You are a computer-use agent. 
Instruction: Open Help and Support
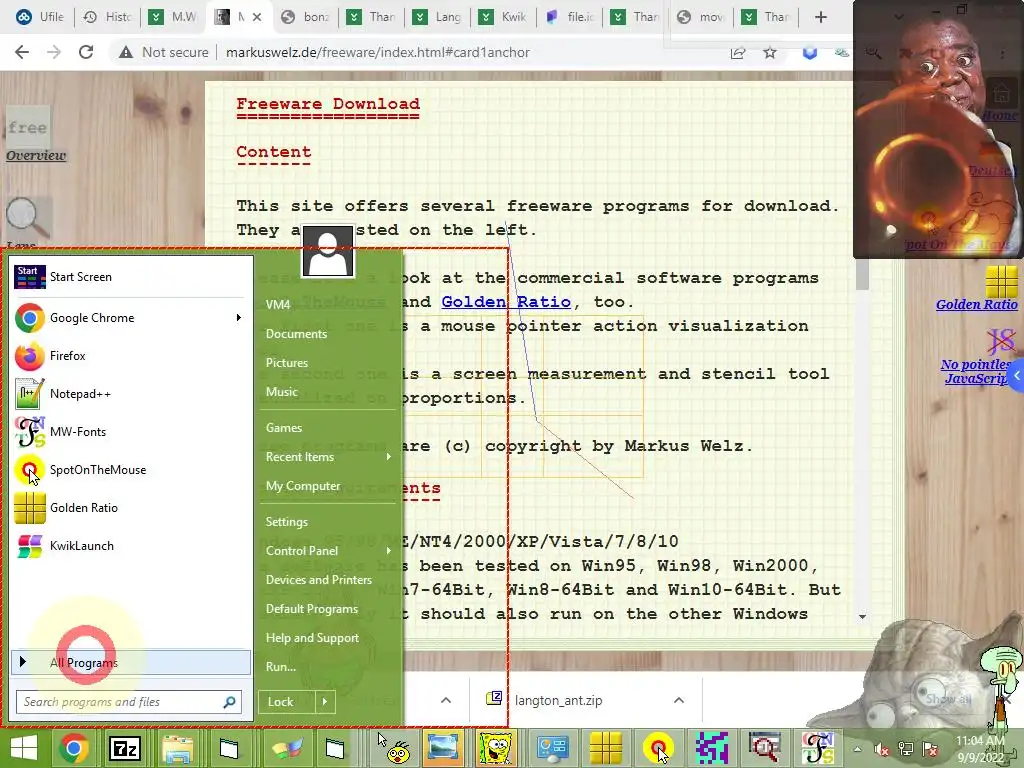tap(312, 638)
